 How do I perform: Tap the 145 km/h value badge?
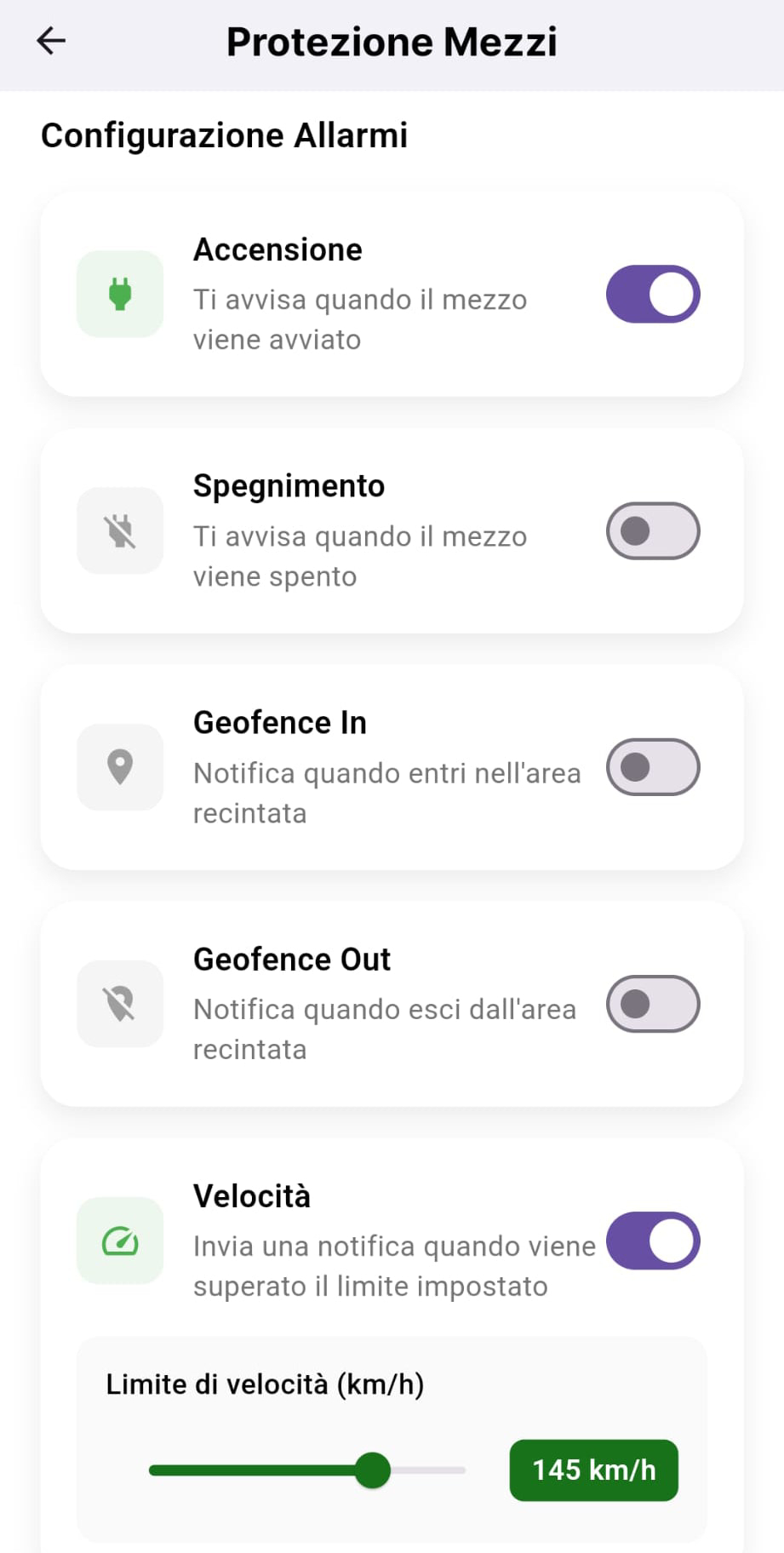[593, 1470]
